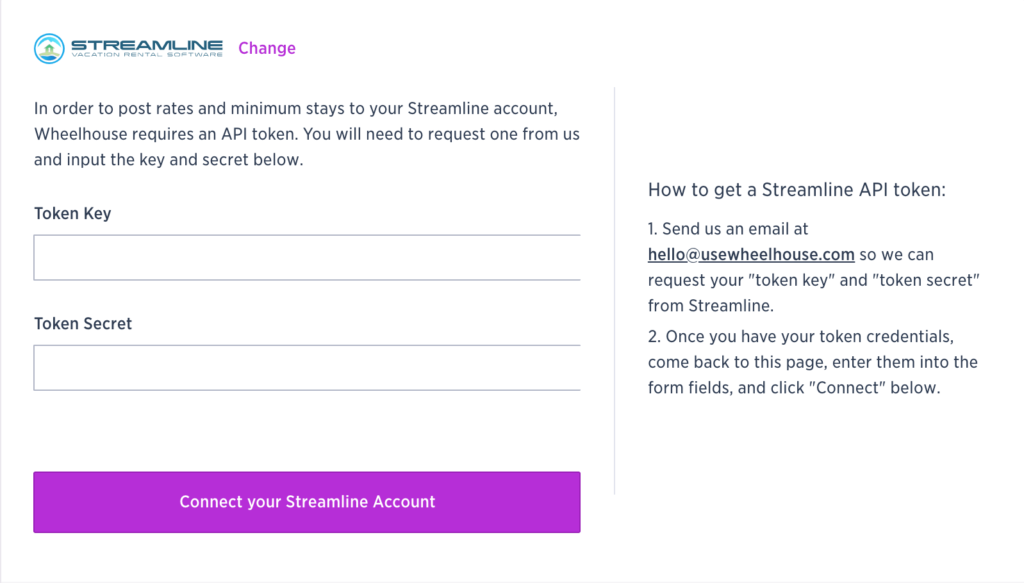Open the hello@usewheelhouse.com email link

tap(751, 255)
